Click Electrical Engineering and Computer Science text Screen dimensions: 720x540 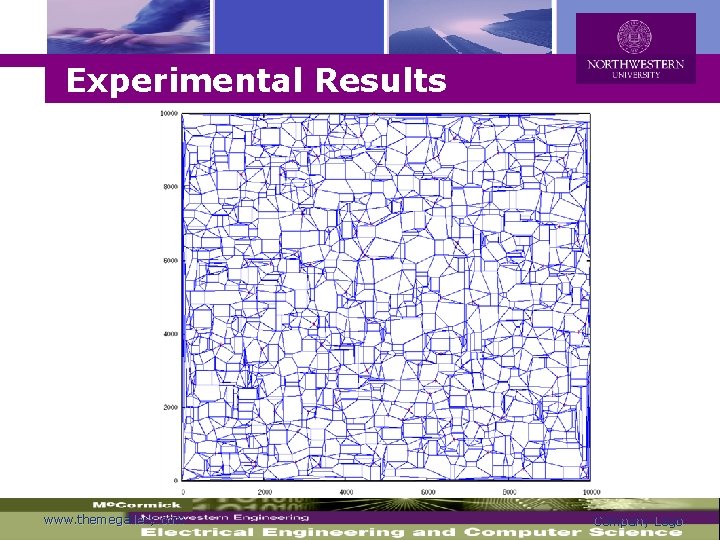click(x=411, y=532)
